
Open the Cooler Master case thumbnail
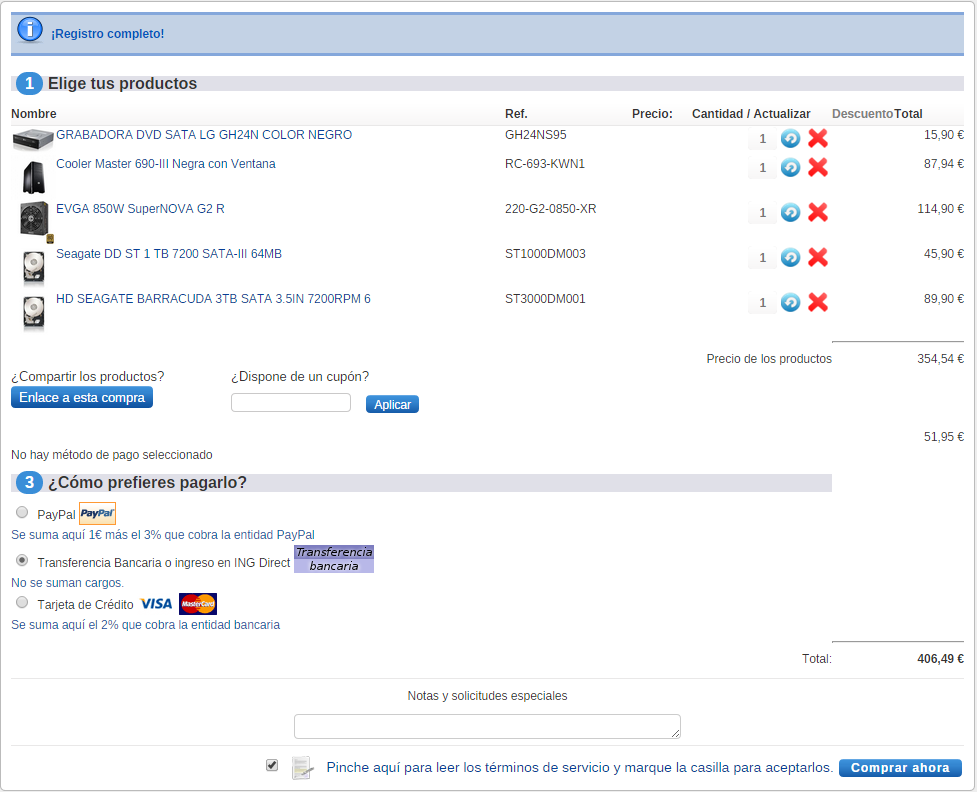[34, 177]
